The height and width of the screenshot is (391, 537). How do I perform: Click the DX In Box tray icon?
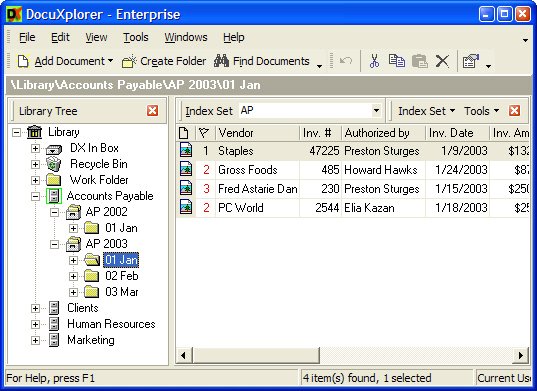54,149
